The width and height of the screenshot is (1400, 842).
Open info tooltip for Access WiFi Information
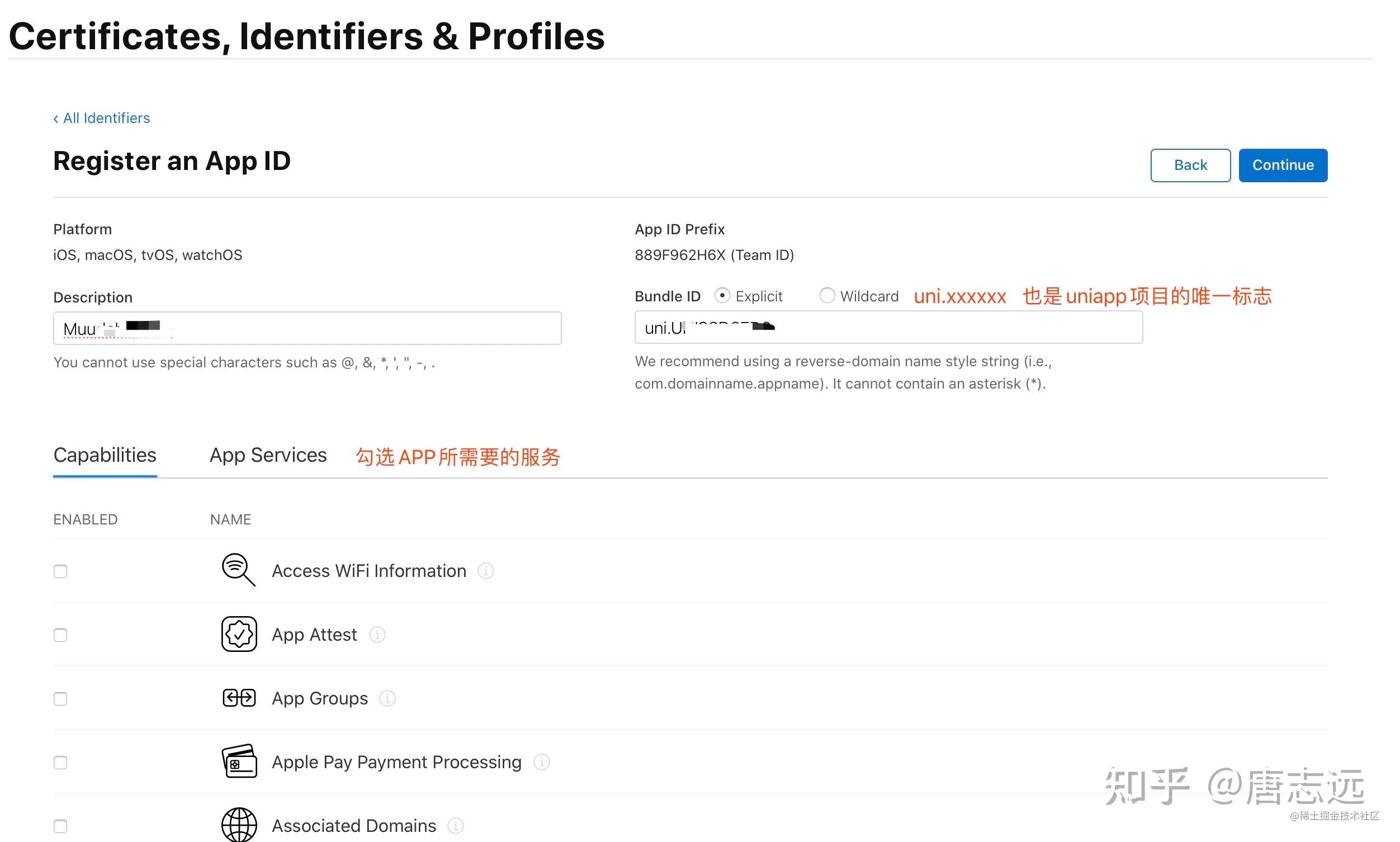[485, 571]
